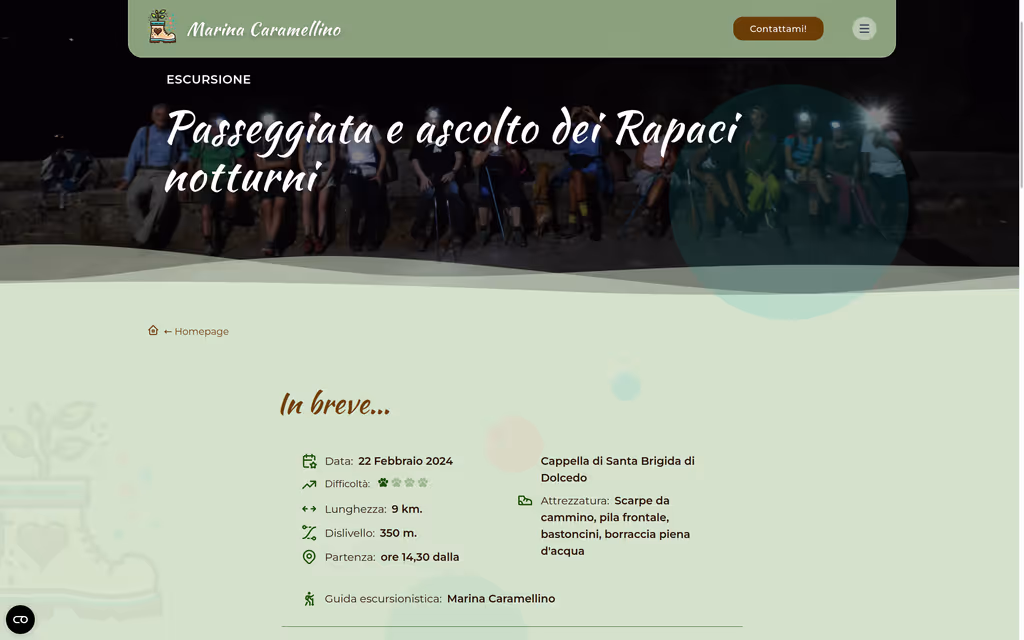Select the first paw in the difficulty rating
Screen dimensions: 1024x640
pos(382,482)
